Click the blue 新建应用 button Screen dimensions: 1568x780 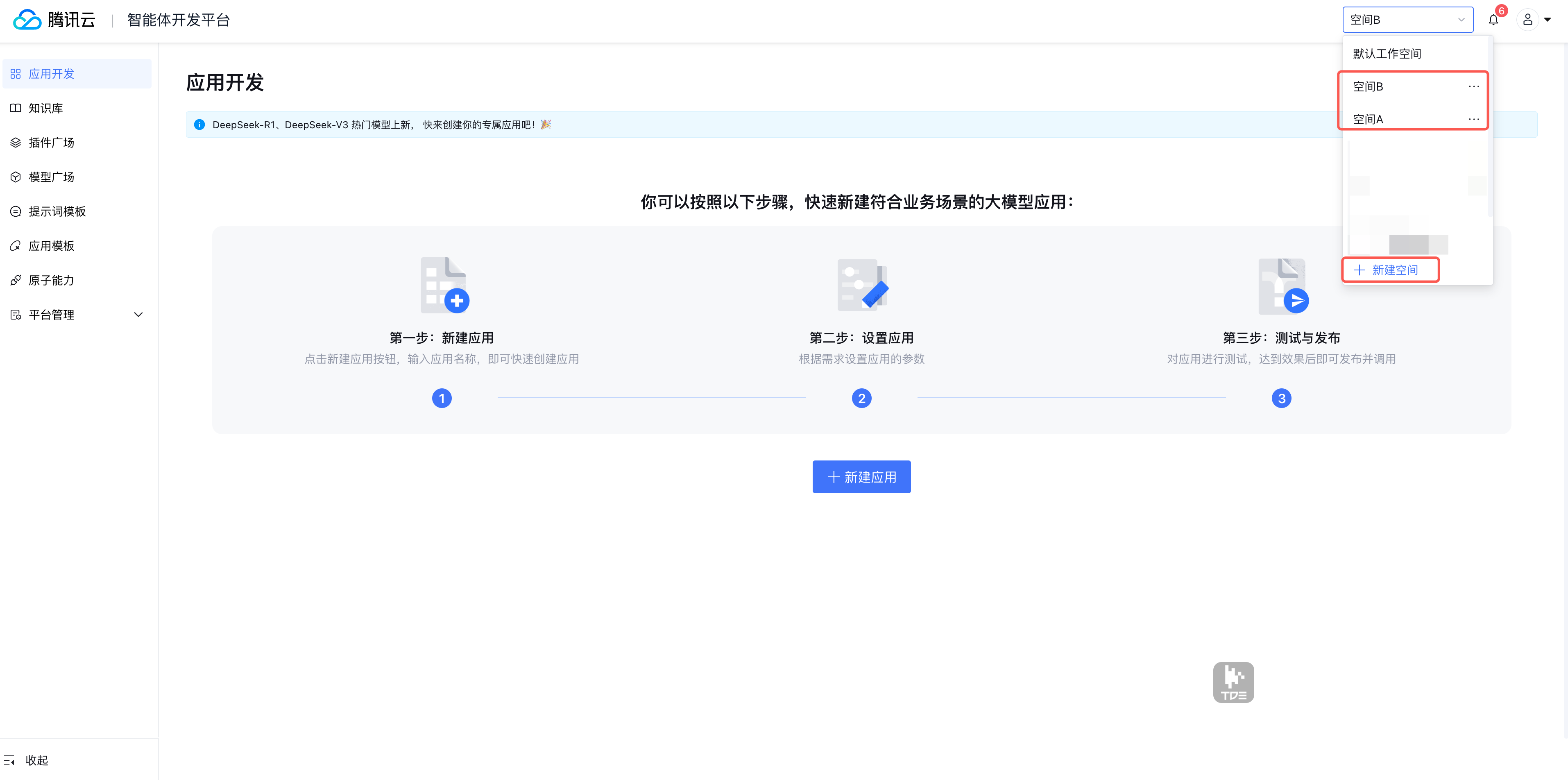(x=861, y=477)
